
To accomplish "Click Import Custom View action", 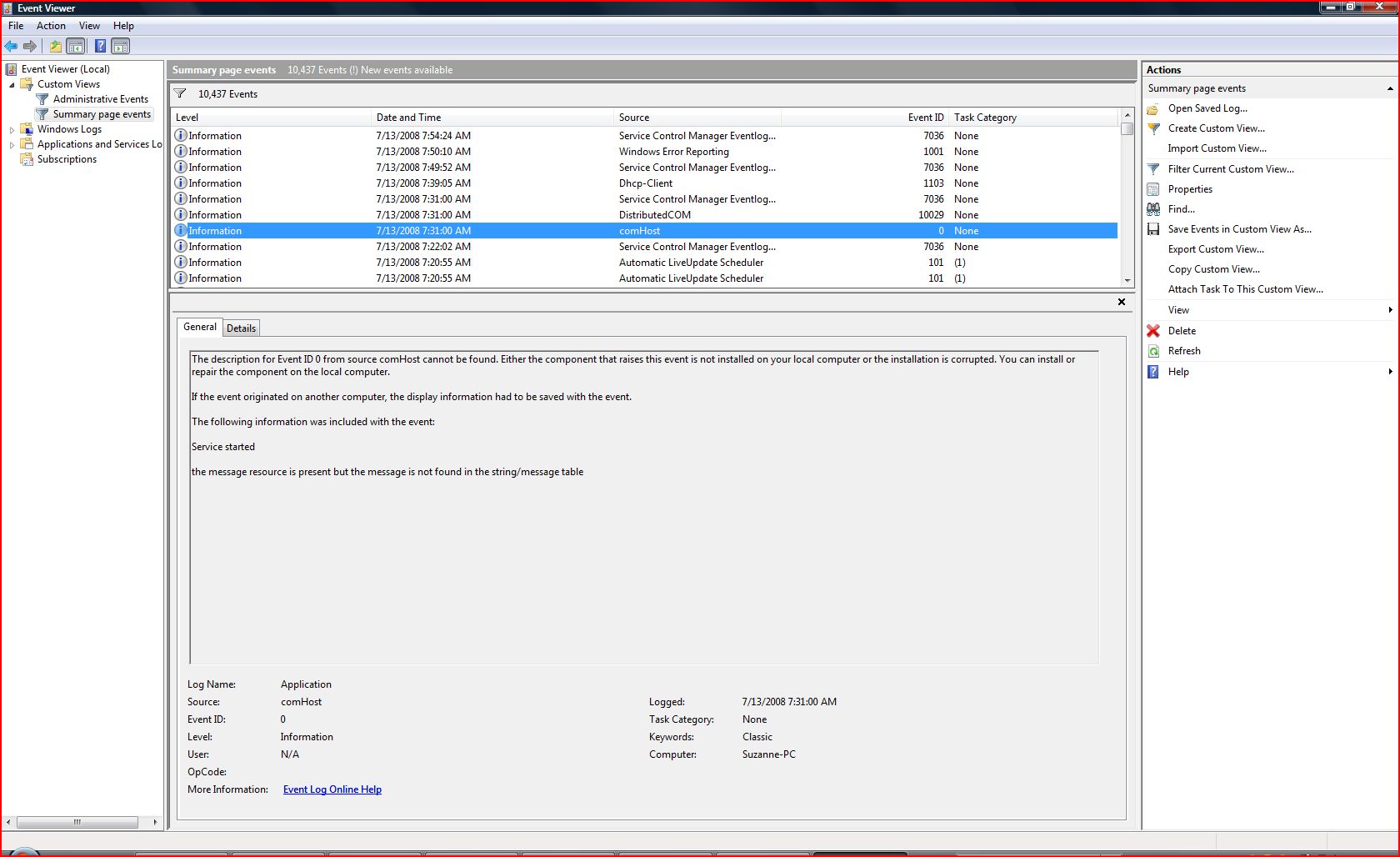I will pos(1217,148).
